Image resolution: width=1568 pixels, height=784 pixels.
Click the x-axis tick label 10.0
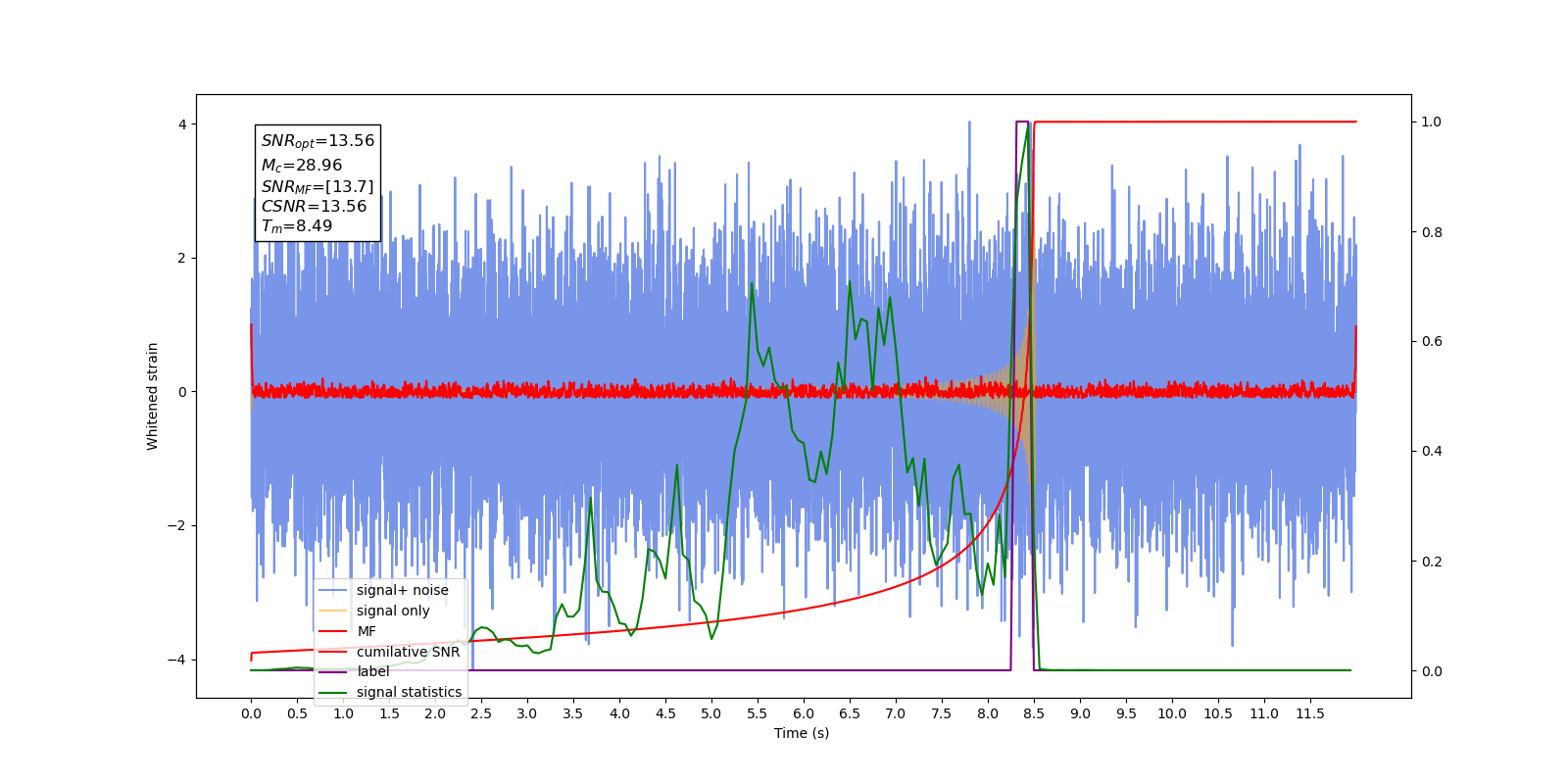tap(1172, 713)
